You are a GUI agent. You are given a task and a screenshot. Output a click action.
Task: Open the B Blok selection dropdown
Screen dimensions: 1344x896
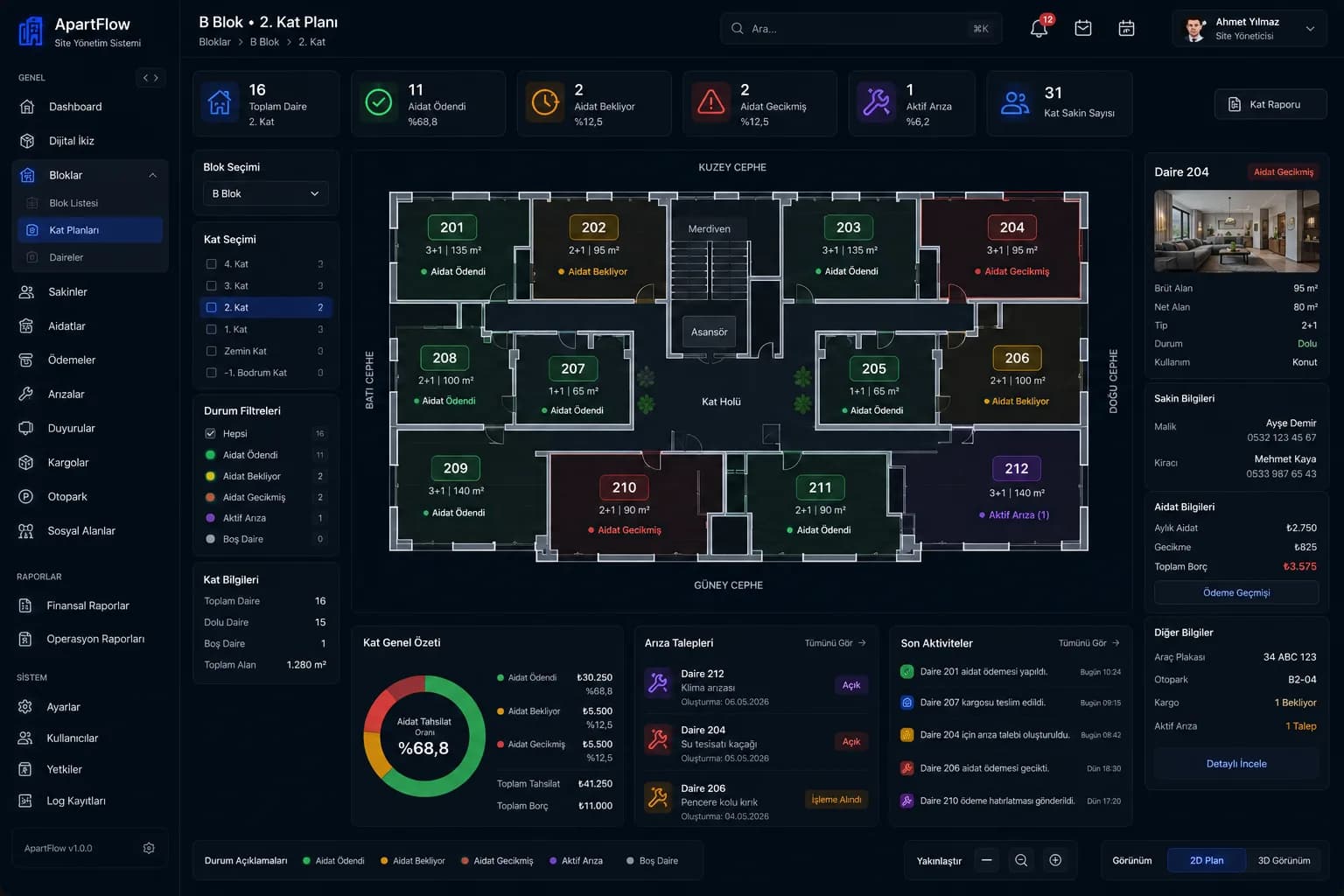click(x=265, y=193)
